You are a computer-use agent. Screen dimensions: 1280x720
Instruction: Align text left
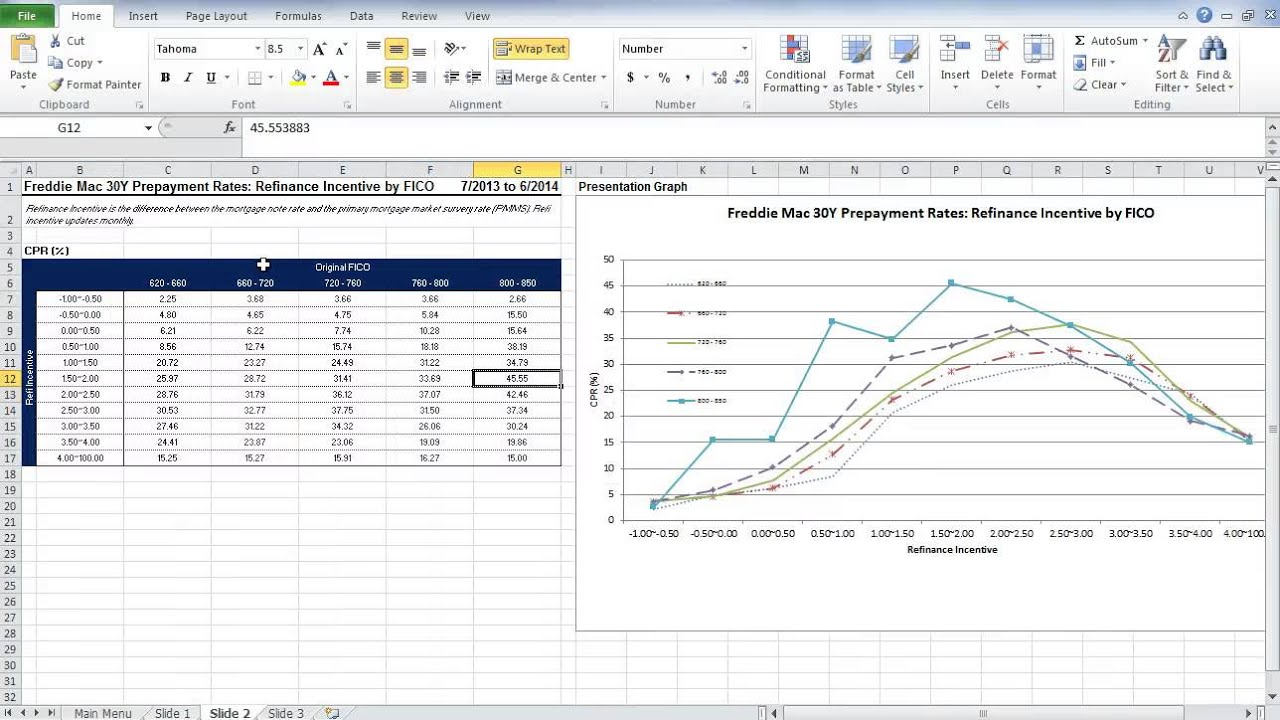[x=374, y=78]
